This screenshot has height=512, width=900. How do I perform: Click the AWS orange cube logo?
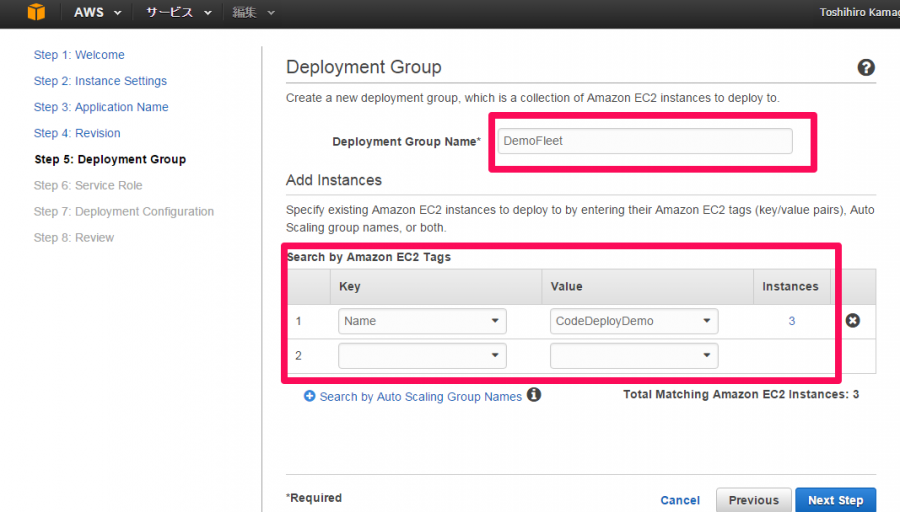point(36,12)
